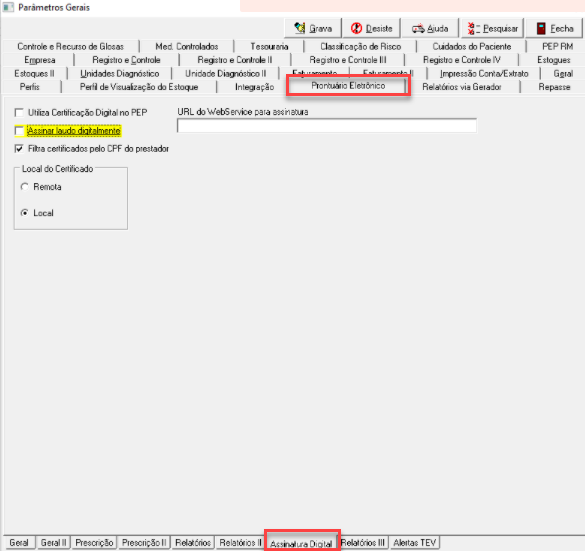
Task: Switch to the Tesouraria tab
Action: tap(269, 47)
